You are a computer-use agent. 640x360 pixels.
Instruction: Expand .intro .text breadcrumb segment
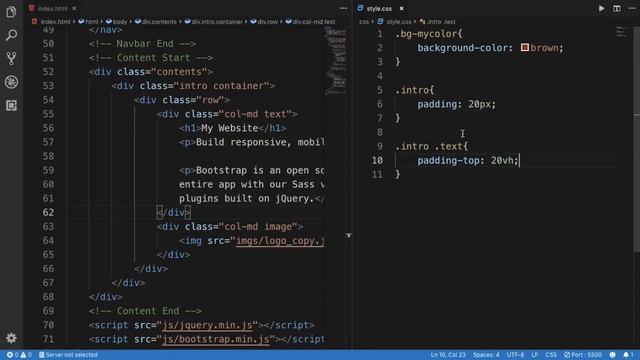(x=437, y=22)
